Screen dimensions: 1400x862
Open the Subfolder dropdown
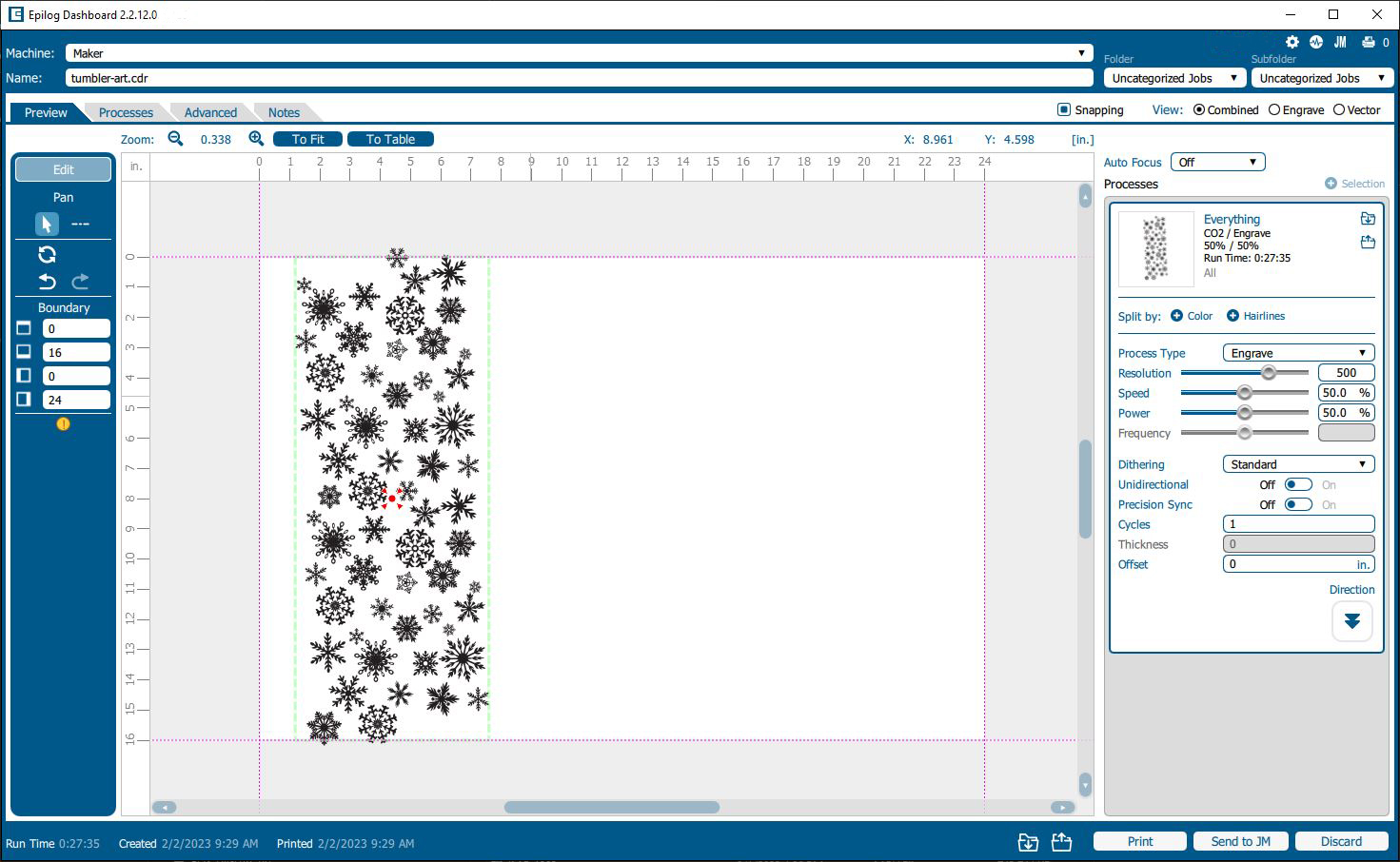pyautogui.click(x=1323, y=78)
